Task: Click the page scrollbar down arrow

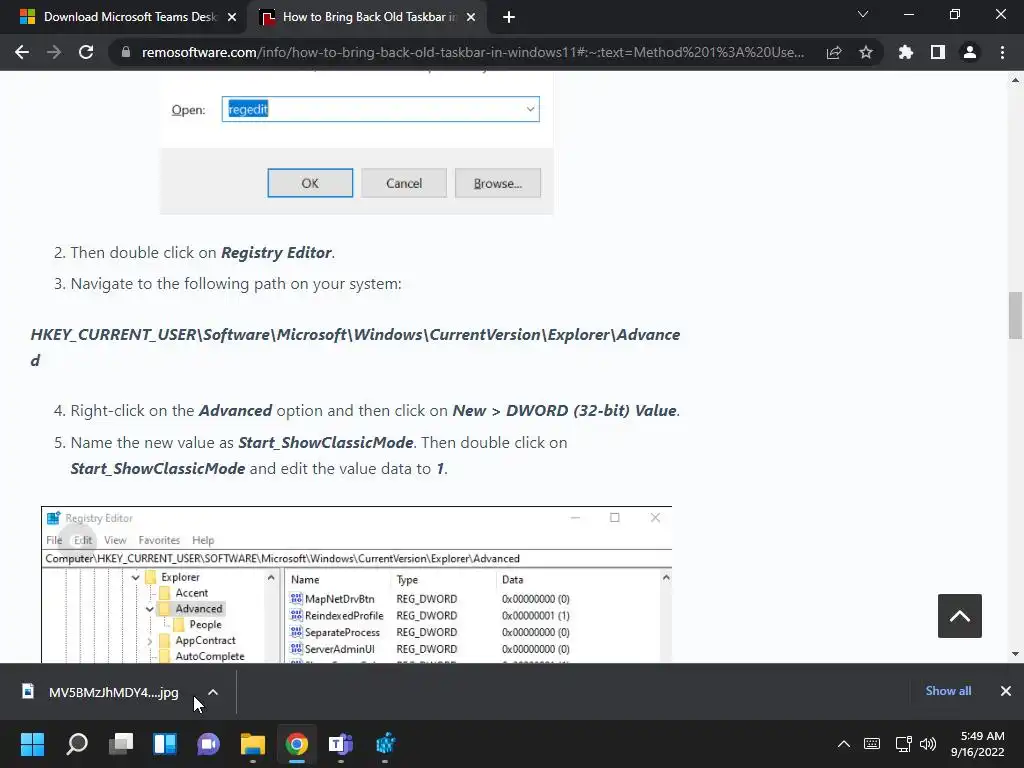Action: coord(1015,654)
